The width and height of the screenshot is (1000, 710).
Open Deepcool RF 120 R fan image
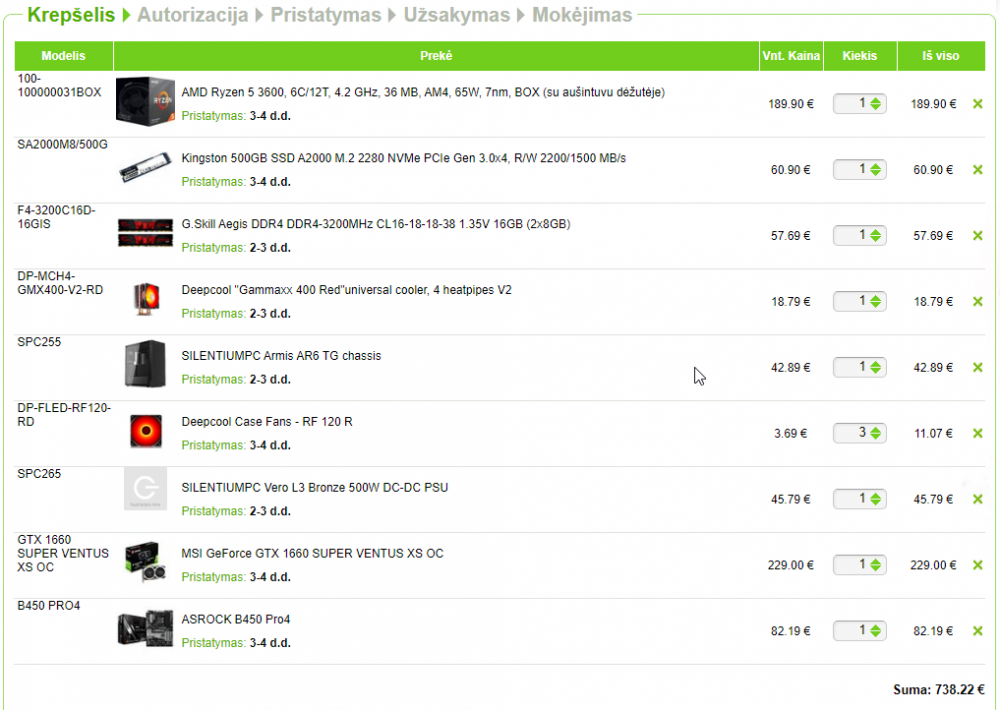tap(145, 431)
